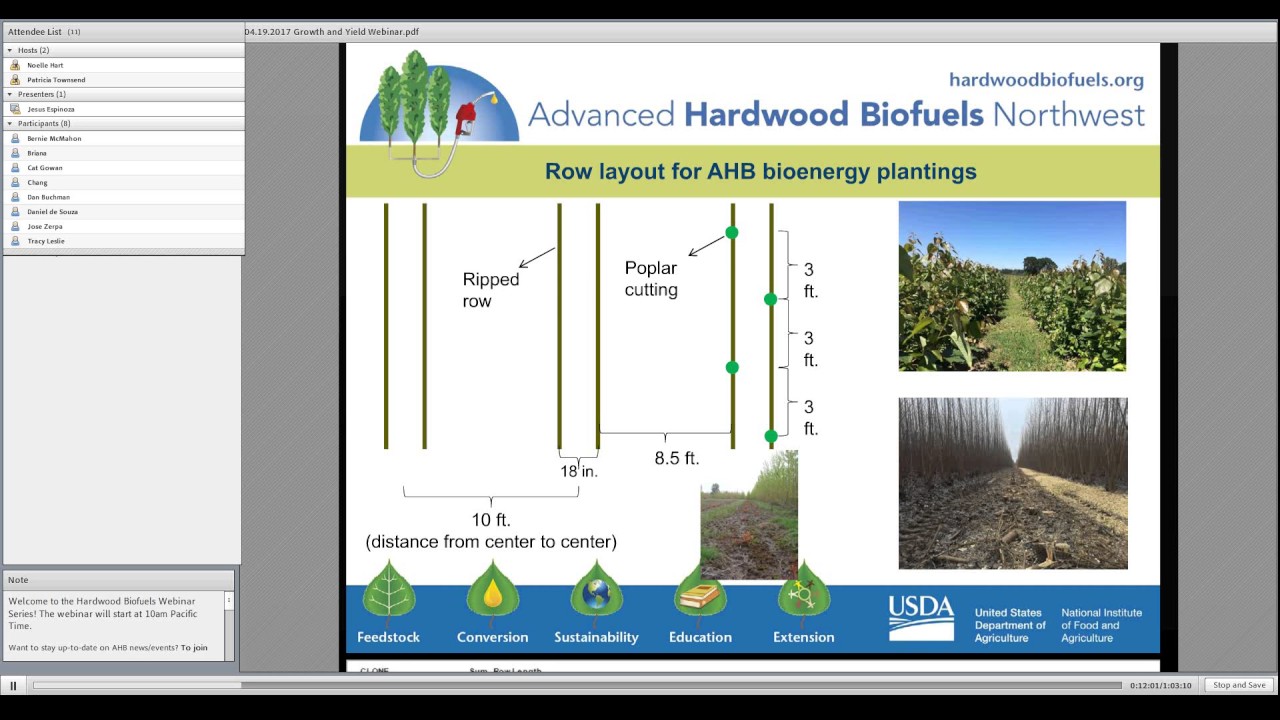Click the playback time 0:12:01/1:03:10
The width and height of the screenshot is (1280, 720).
1161,686
